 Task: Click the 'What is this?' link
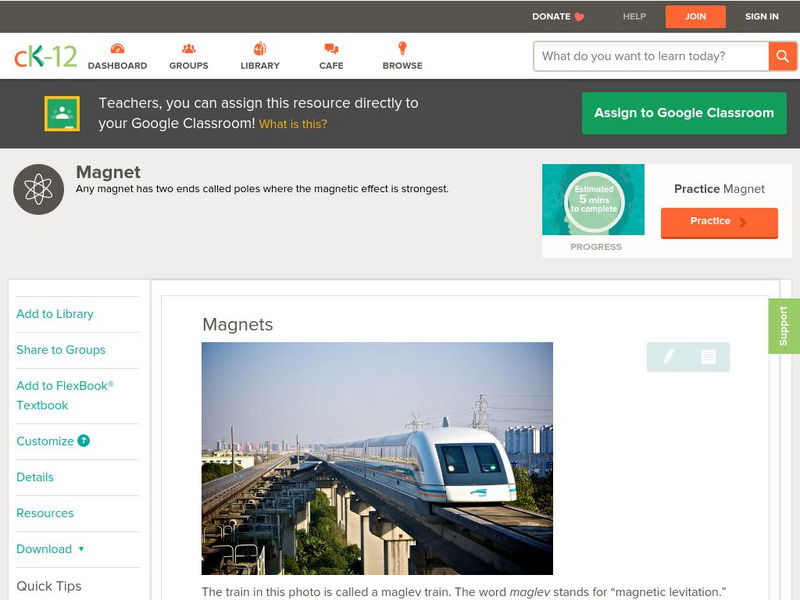click(293, 124)
